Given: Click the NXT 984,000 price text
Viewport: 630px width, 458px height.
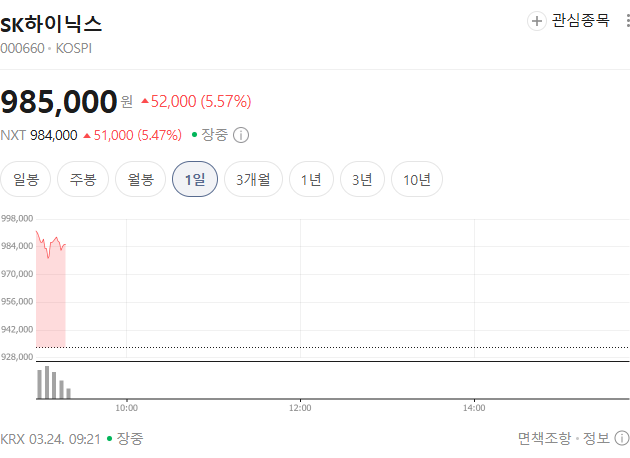Looking at the screenshot, I should 39,135.
